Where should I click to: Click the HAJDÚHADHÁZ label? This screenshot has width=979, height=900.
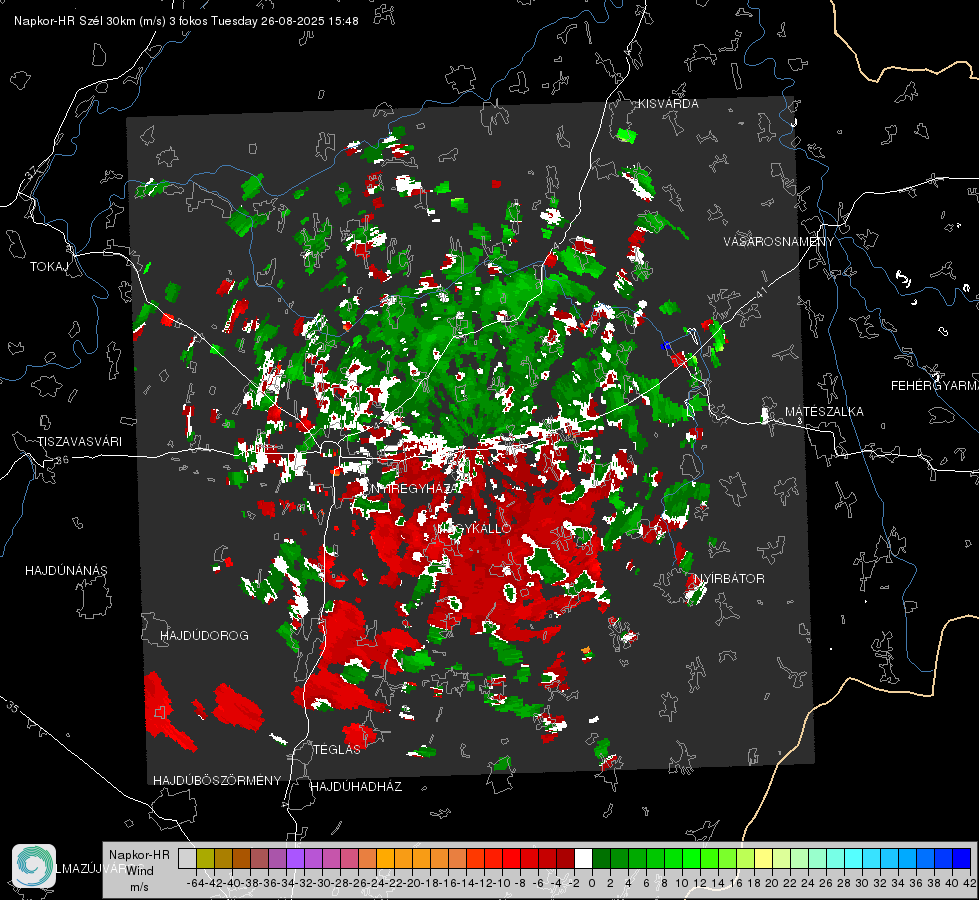[x=356, y=787]
